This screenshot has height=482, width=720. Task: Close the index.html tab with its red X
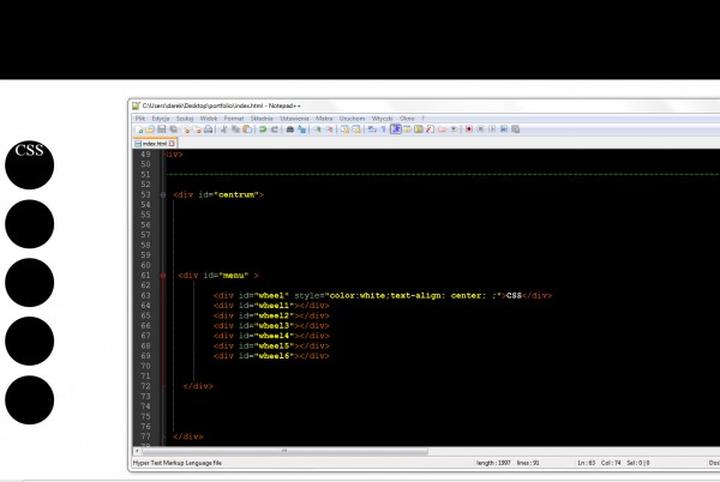coord(172,143)
